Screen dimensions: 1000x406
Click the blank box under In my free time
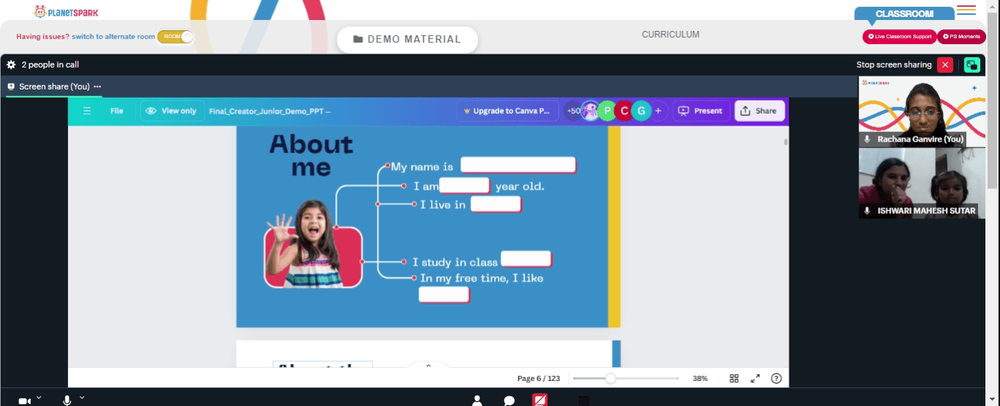click(444, 294)
